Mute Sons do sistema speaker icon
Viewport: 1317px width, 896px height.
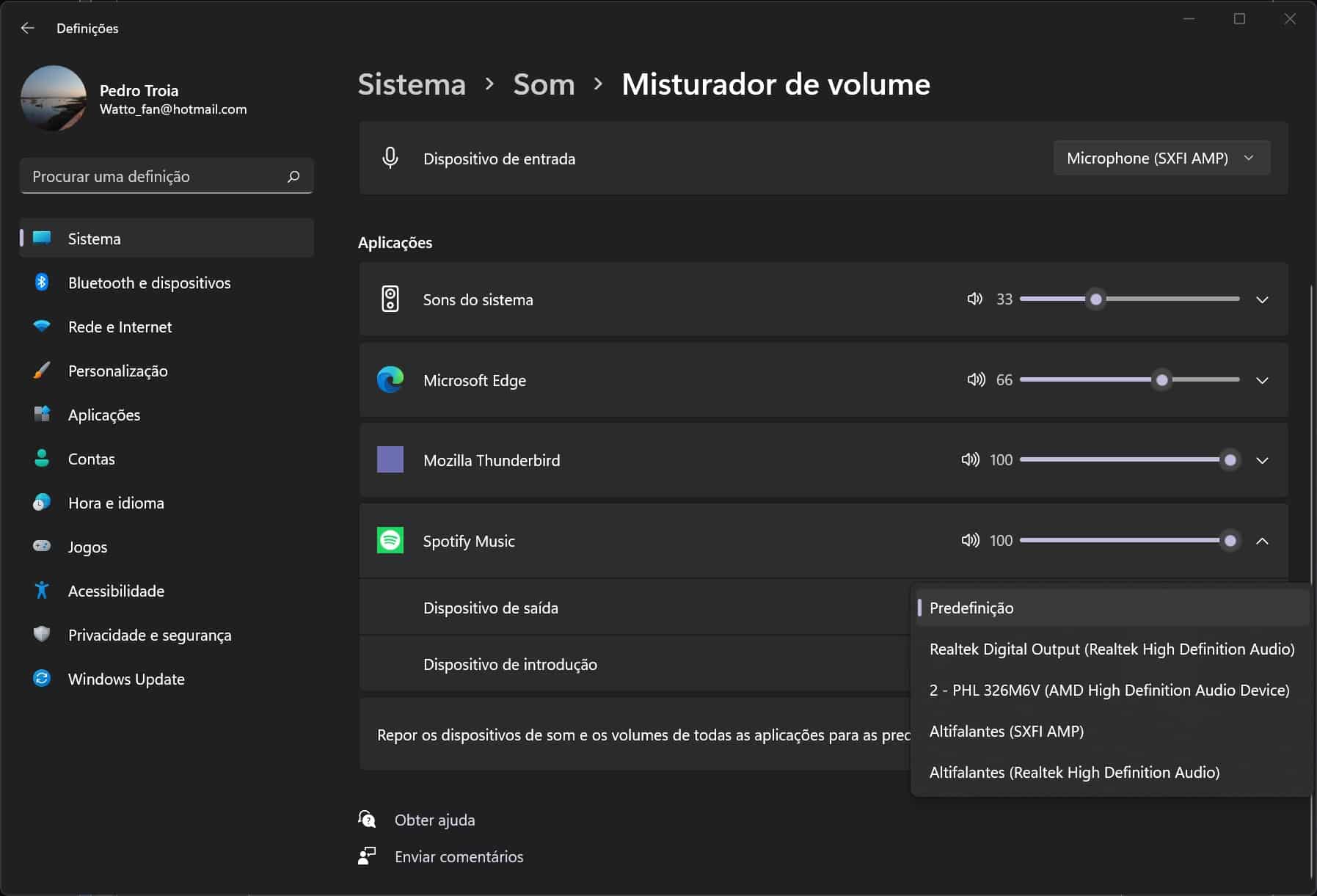pyautogui.click(x=974, y=299)
